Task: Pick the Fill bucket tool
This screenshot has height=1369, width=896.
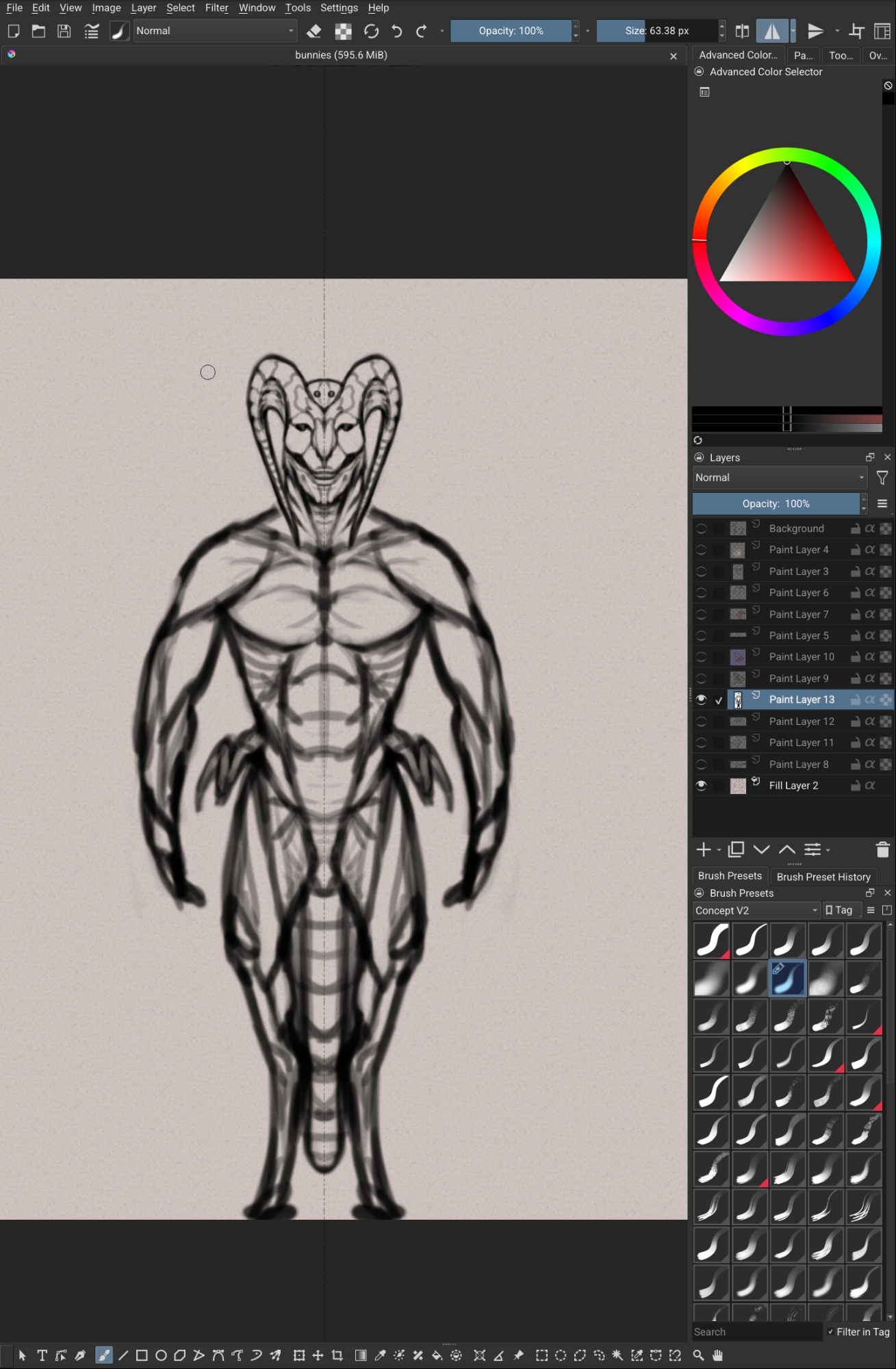Action: (437, 1355)
